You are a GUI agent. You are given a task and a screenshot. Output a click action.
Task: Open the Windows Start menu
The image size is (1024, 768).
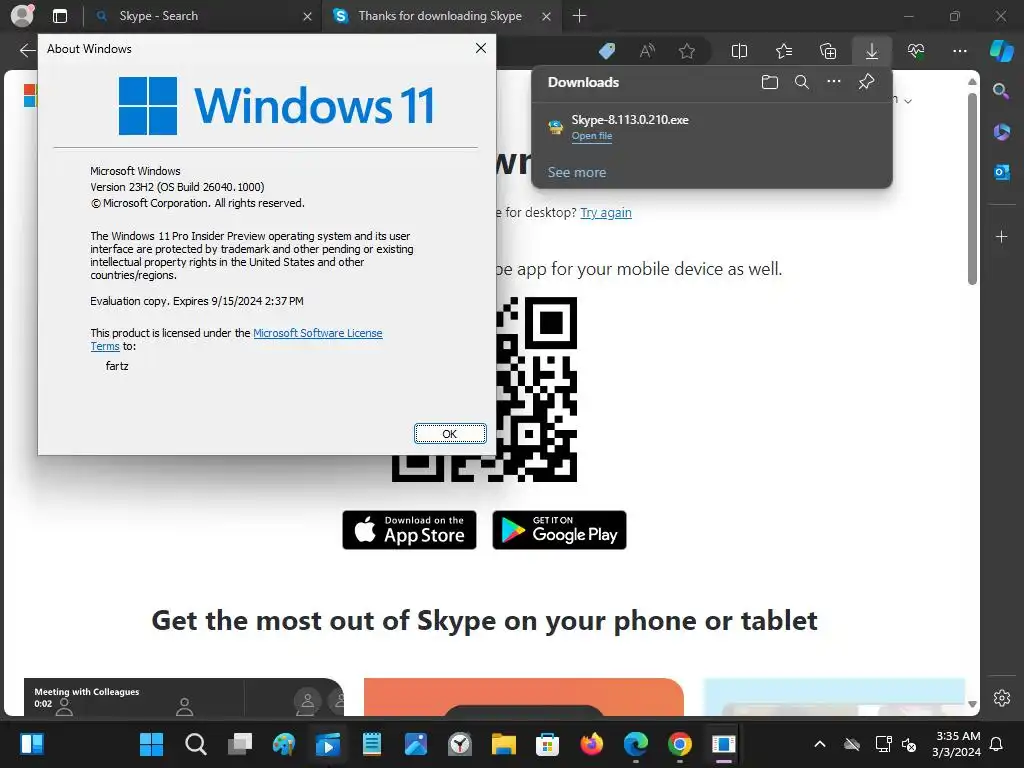(152, 744)
